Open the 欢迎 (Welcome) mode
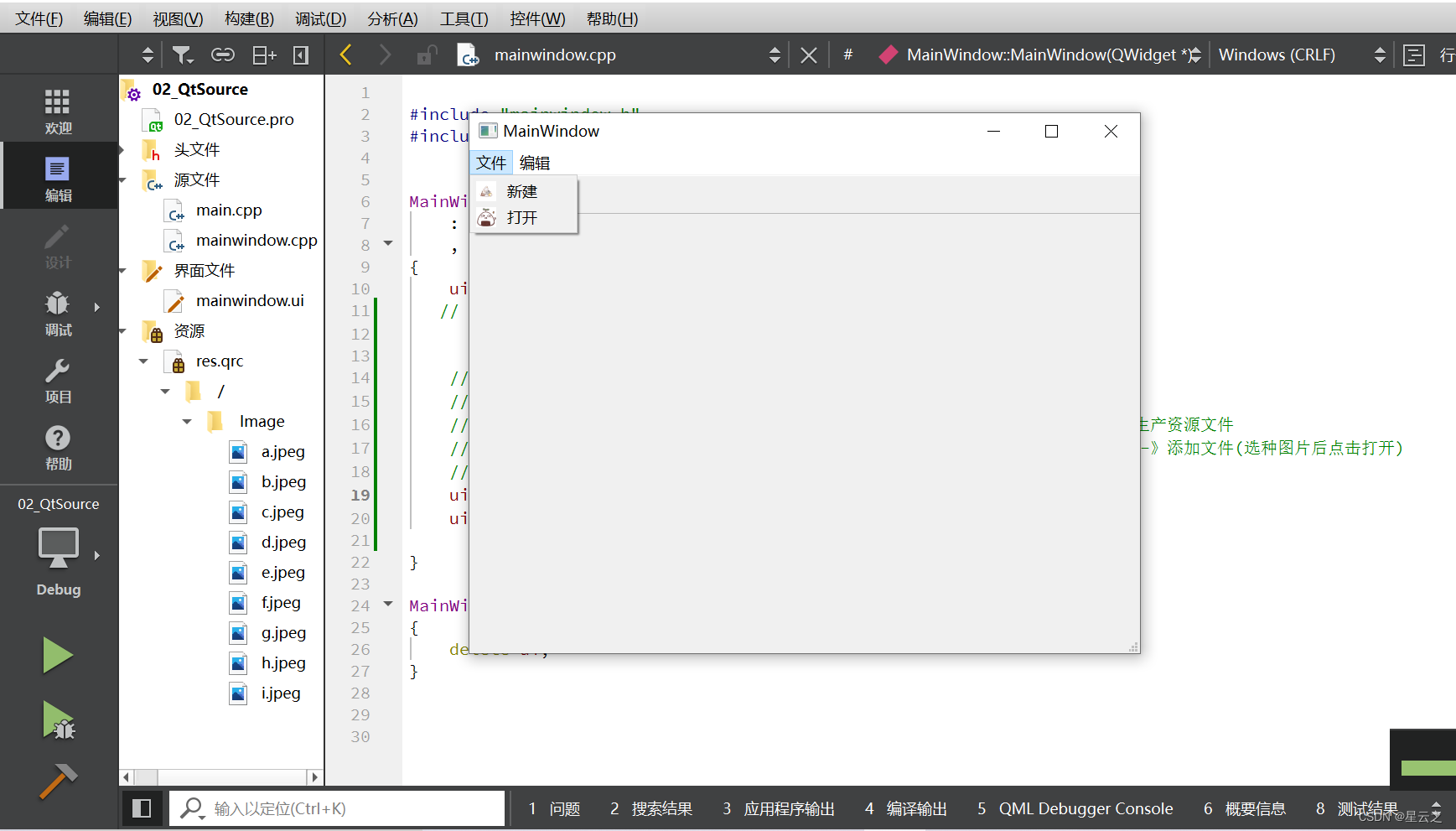Viewport: 1456px width, 831px height. pyautogui.click(x=58, y=111)
